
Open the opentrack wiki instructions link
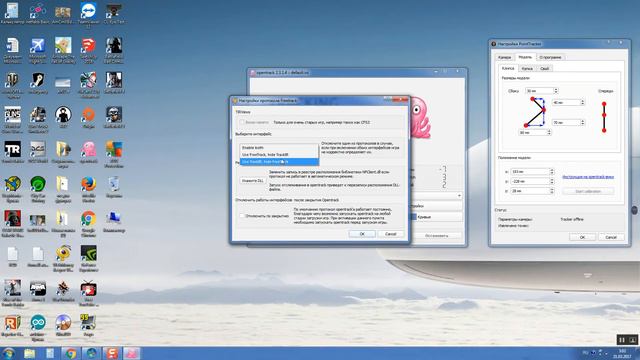588,177
